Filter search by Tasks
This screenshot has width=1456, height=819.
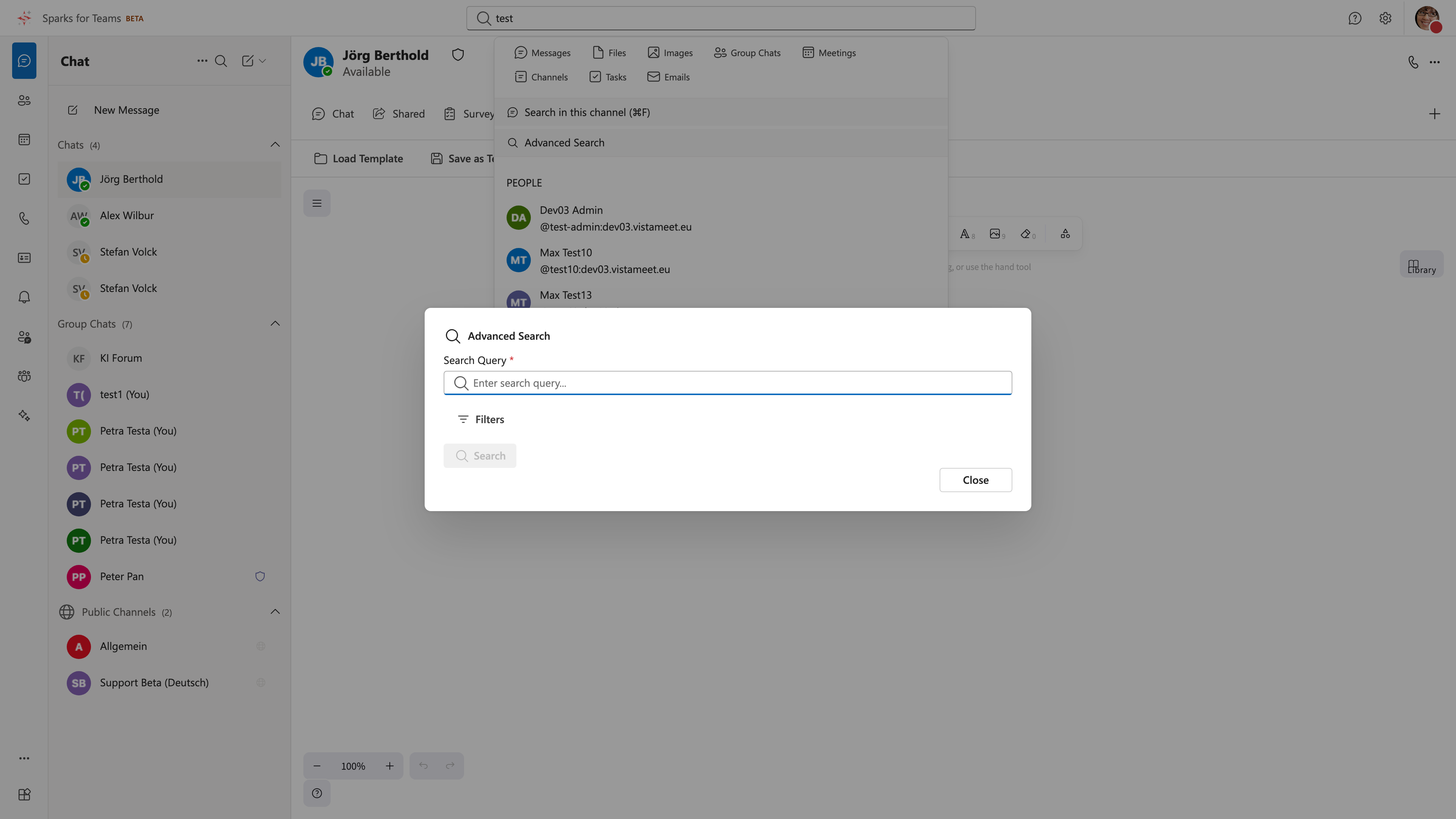tap(607, 77)
